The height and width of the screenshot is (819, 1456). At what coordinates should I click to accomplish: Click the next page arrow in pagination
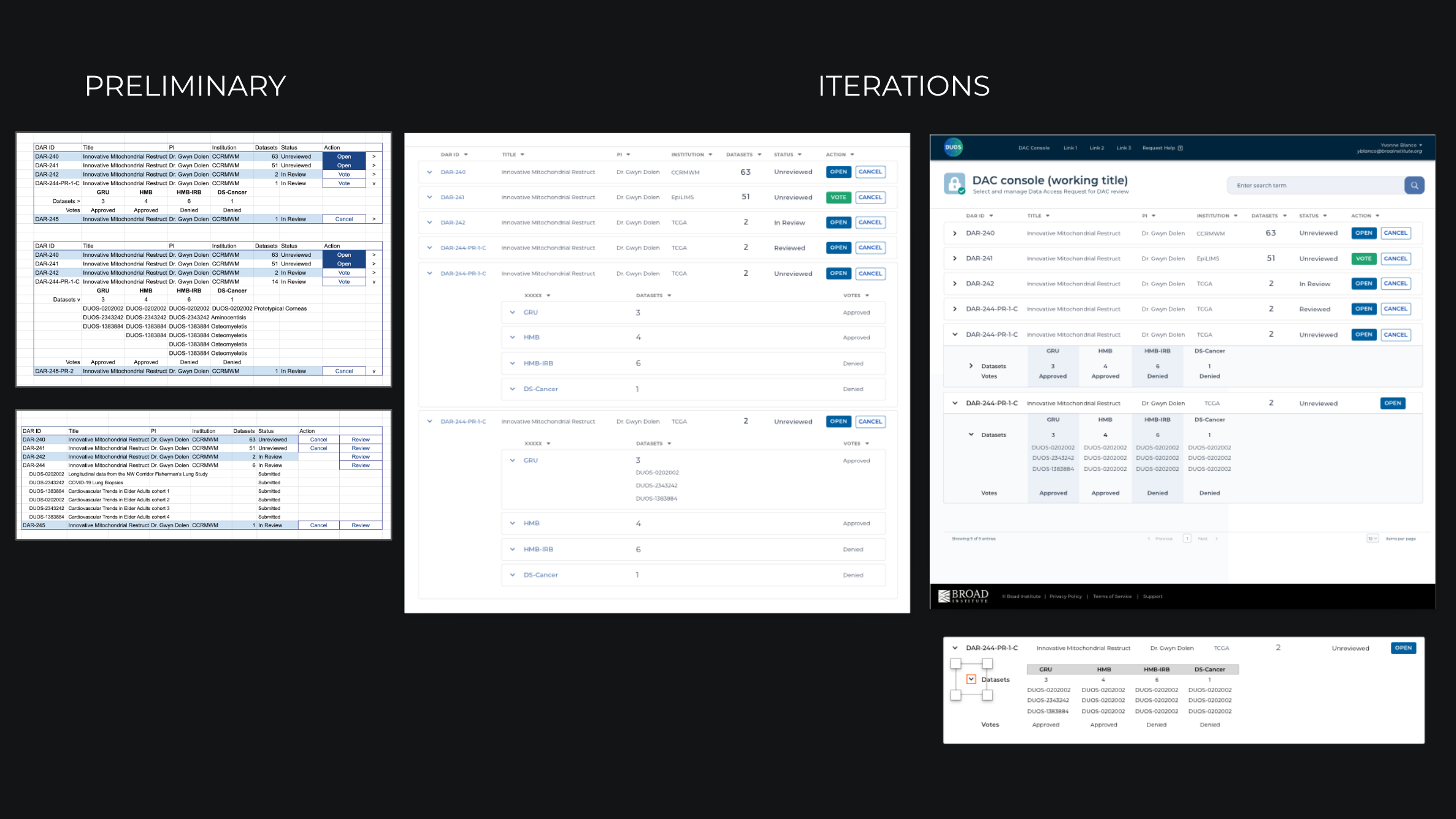[x=1216, y=539]
